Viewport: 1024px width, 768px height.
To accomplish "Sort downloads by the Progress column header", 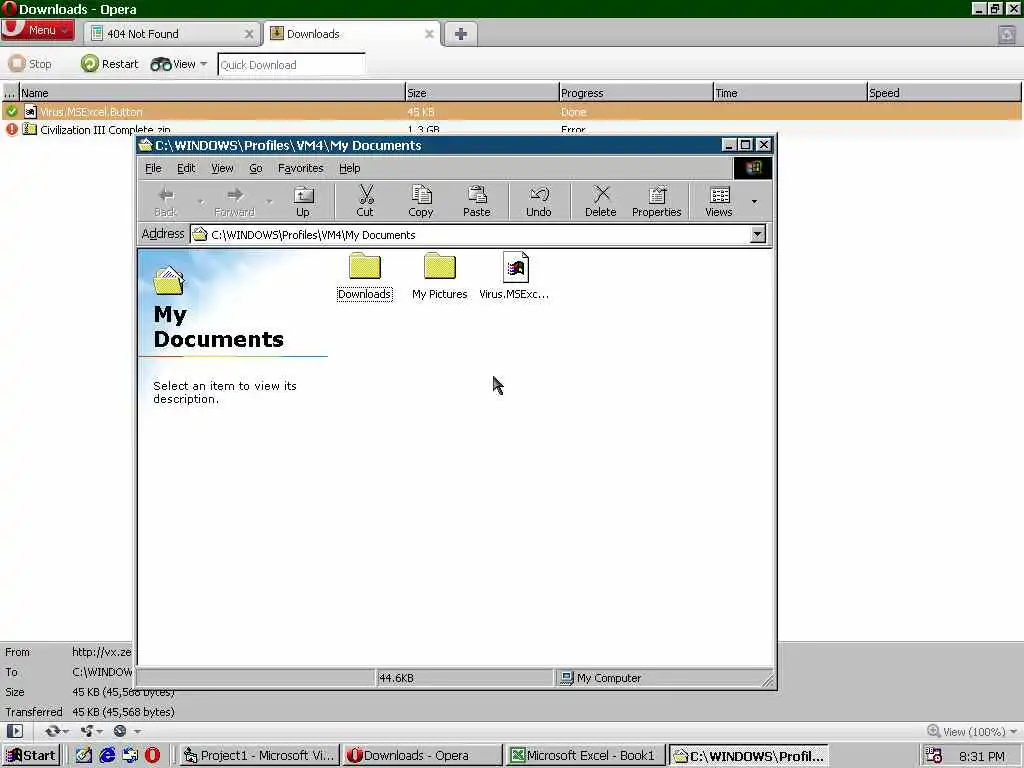I will tap(635, 93).
